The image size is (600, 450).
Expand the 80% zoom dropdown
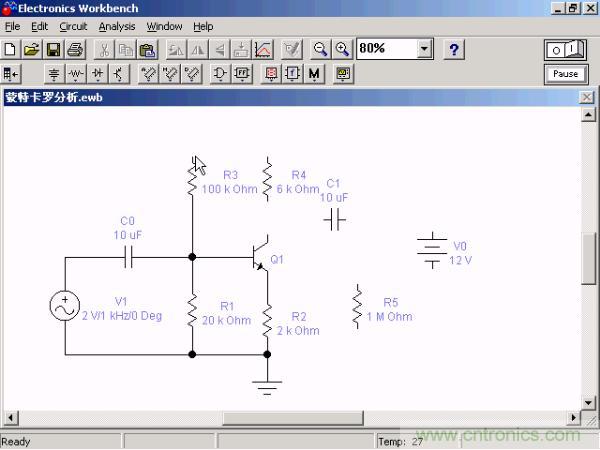[425, 49]
